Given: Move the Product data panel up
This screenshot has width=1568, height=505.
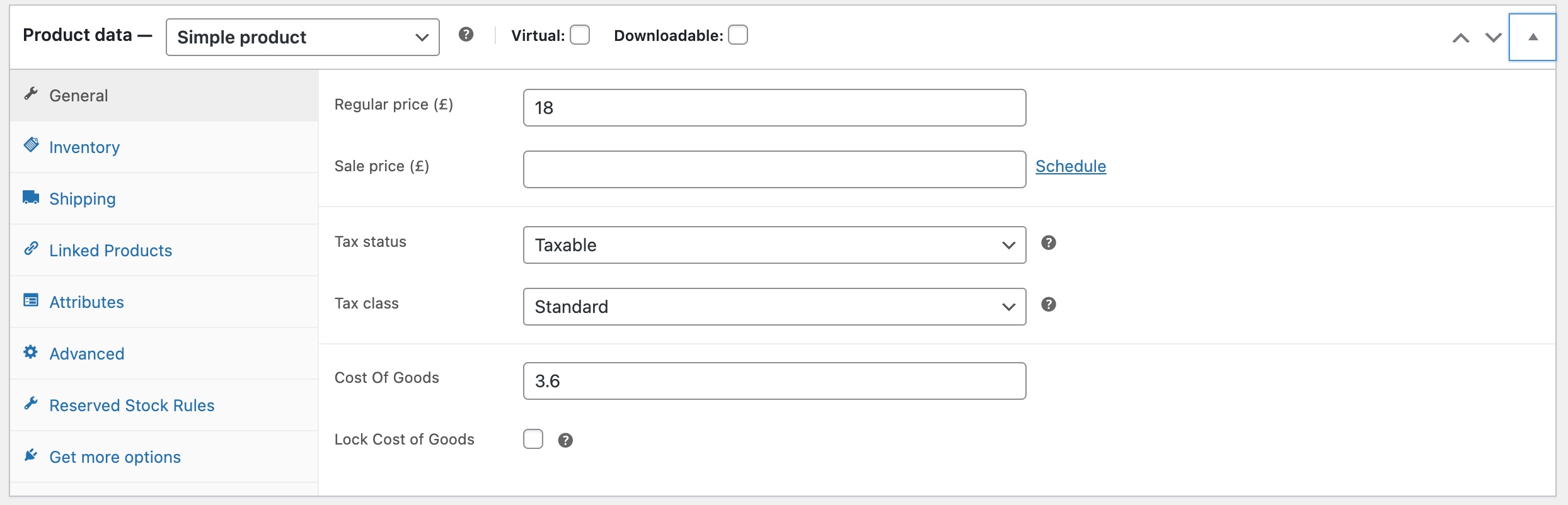Looking at the screenshot, I should coord(1460,38).
